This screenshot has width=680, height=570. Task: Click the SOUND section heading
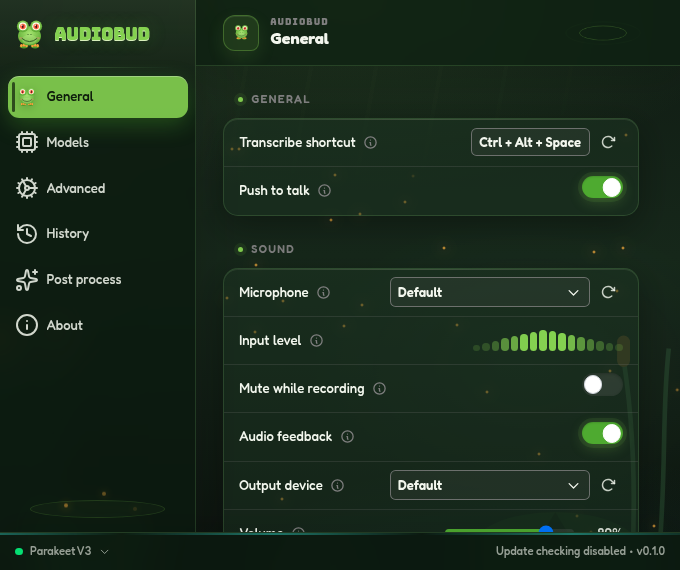pos(272,249)
